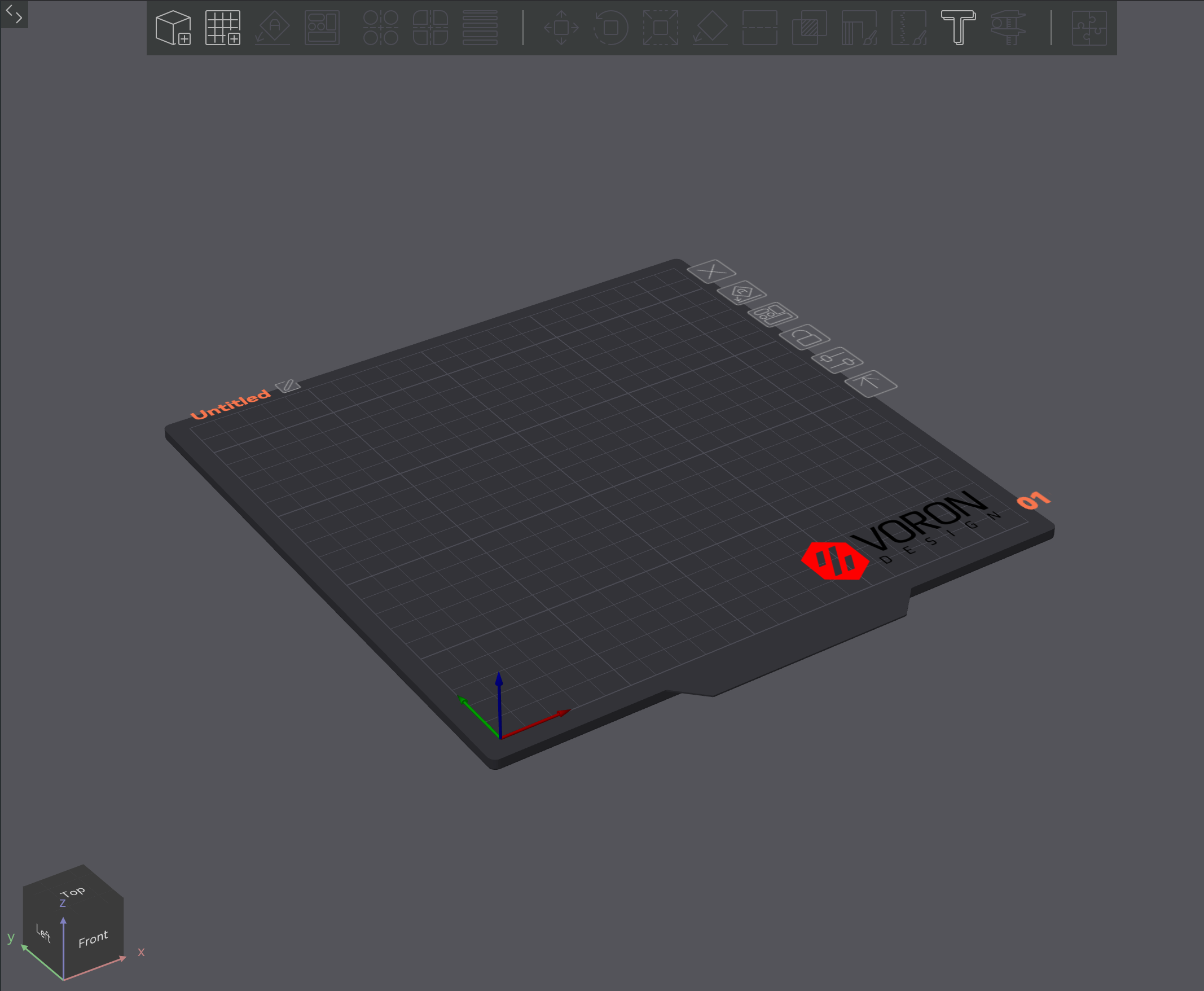Edit plate name with pencil icon
Viewport: 1204px width, 991px height.
point(288,386)
